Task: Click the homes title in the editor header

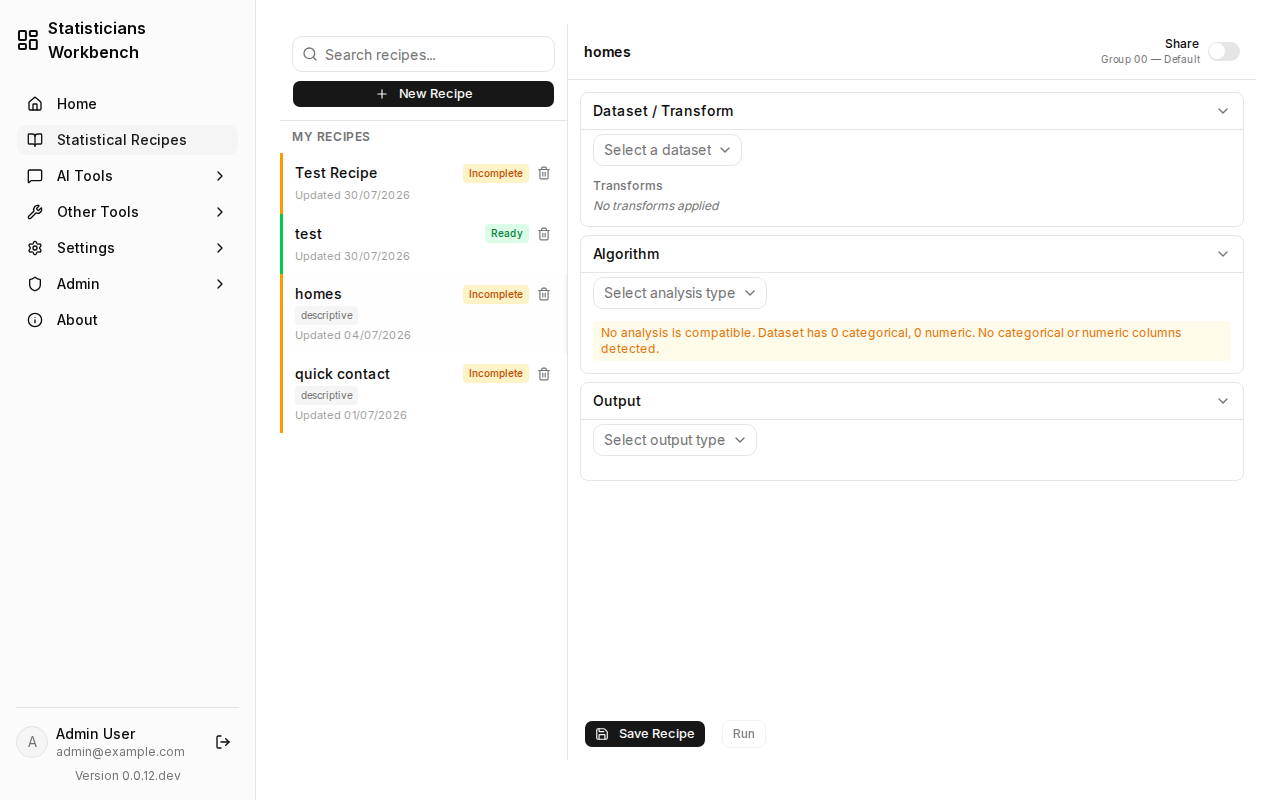Action: (x=607, y=52)
